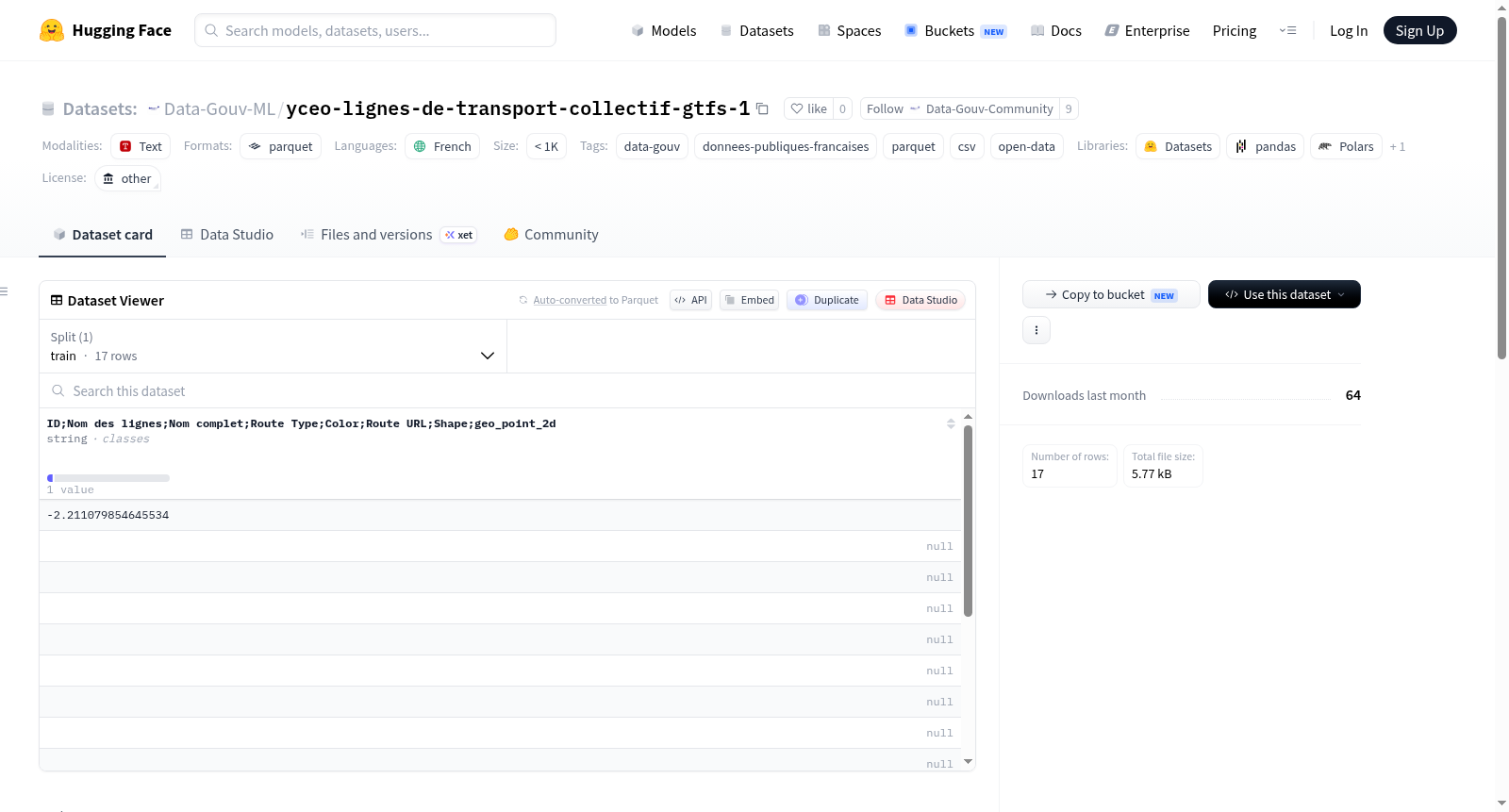1509x812 pixels.
Task: Open the other license tag
Action: coord(127,178)
